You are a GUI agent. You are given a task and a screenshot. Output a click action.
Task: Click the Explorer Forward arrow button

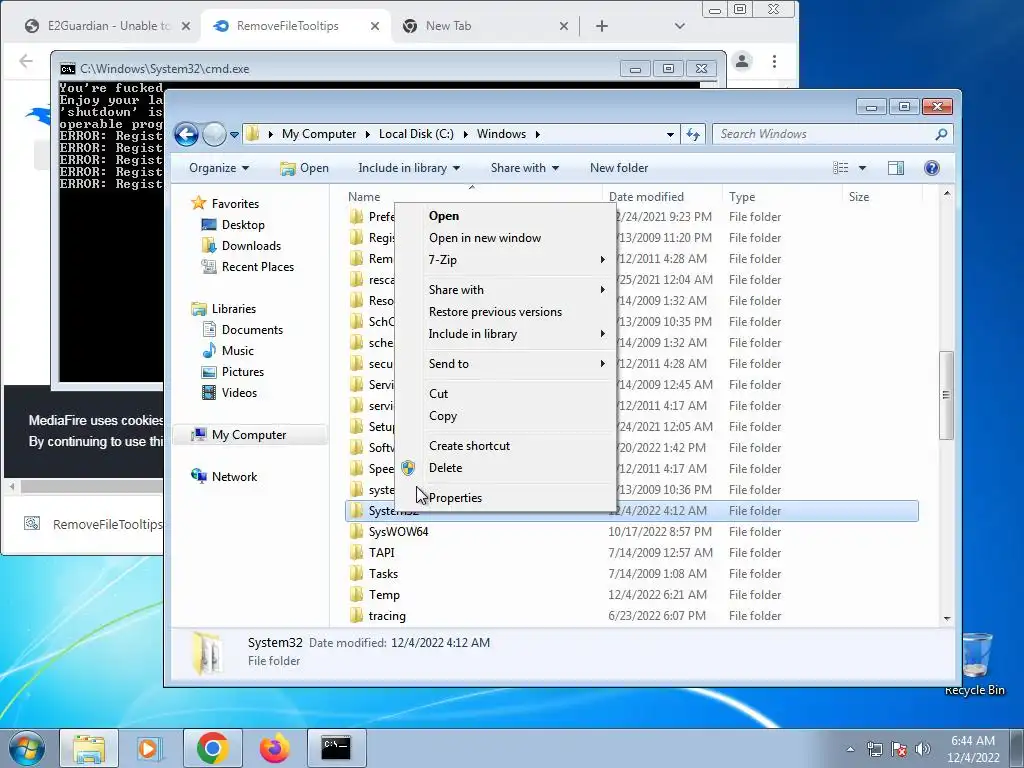pyautogui.click(x=214, y=135)
